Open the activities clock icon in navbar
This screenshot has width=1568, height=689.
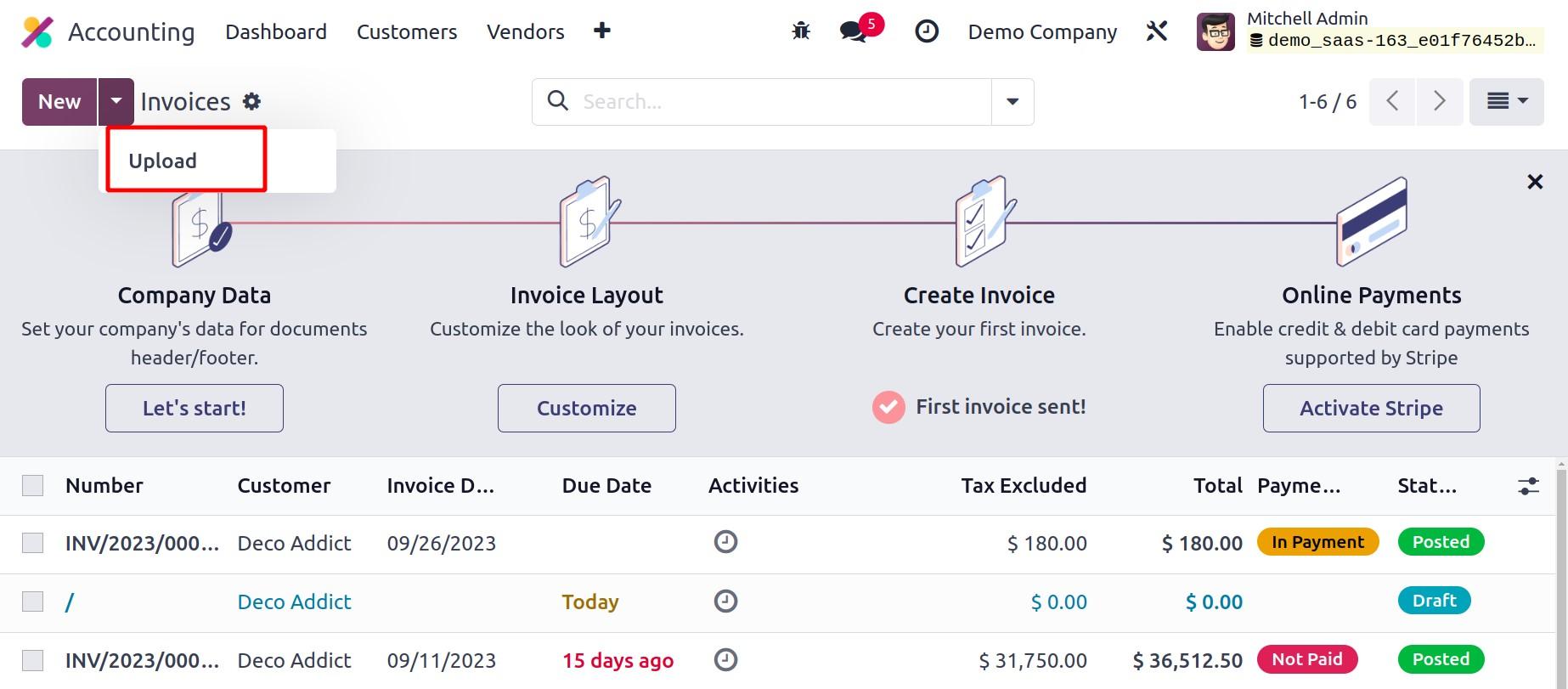point(926,31)
